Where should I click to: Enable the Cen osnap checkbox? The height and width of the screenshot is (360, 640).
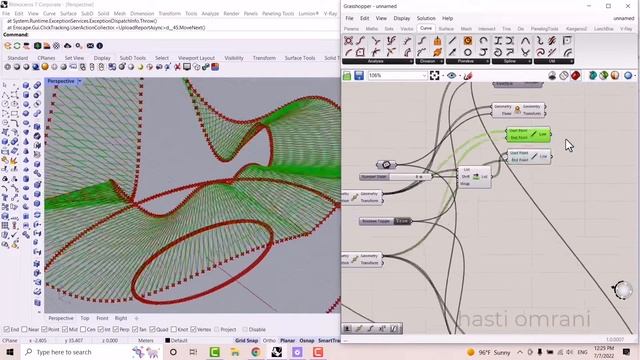pyautogui.click(x=83, y=329)
